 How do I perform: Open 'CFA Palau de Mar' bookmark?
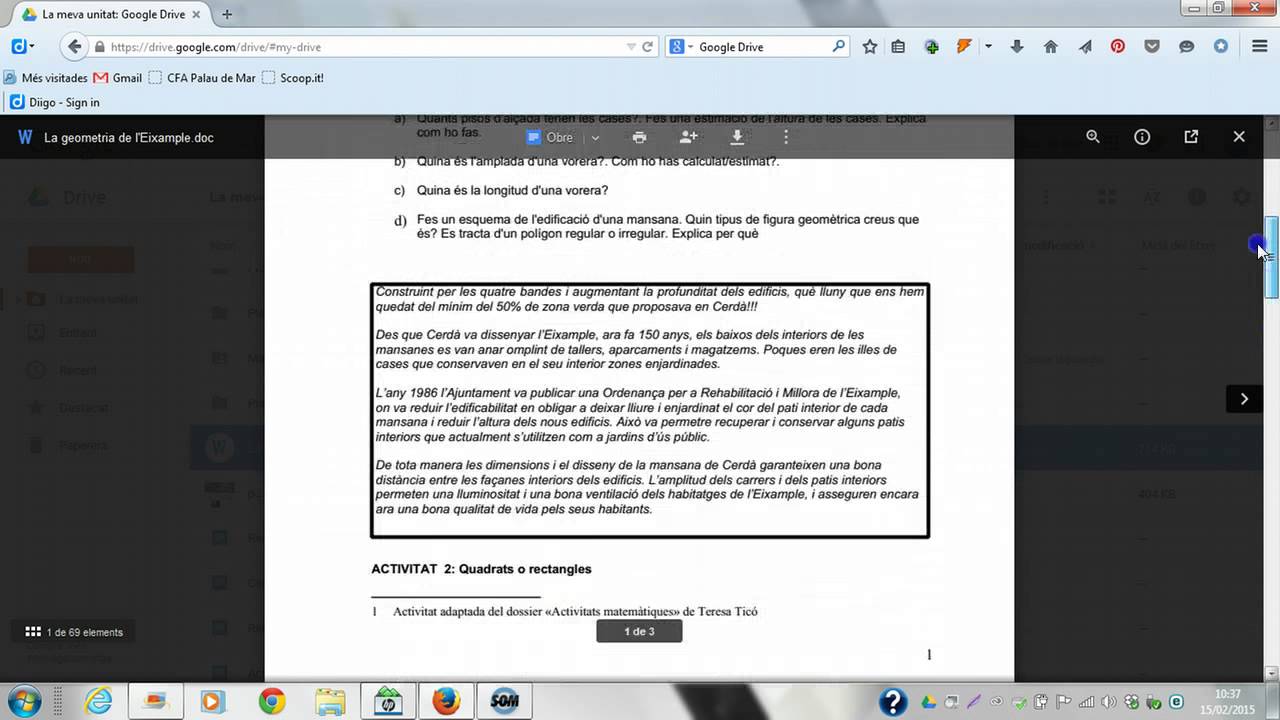pos(202,77)
